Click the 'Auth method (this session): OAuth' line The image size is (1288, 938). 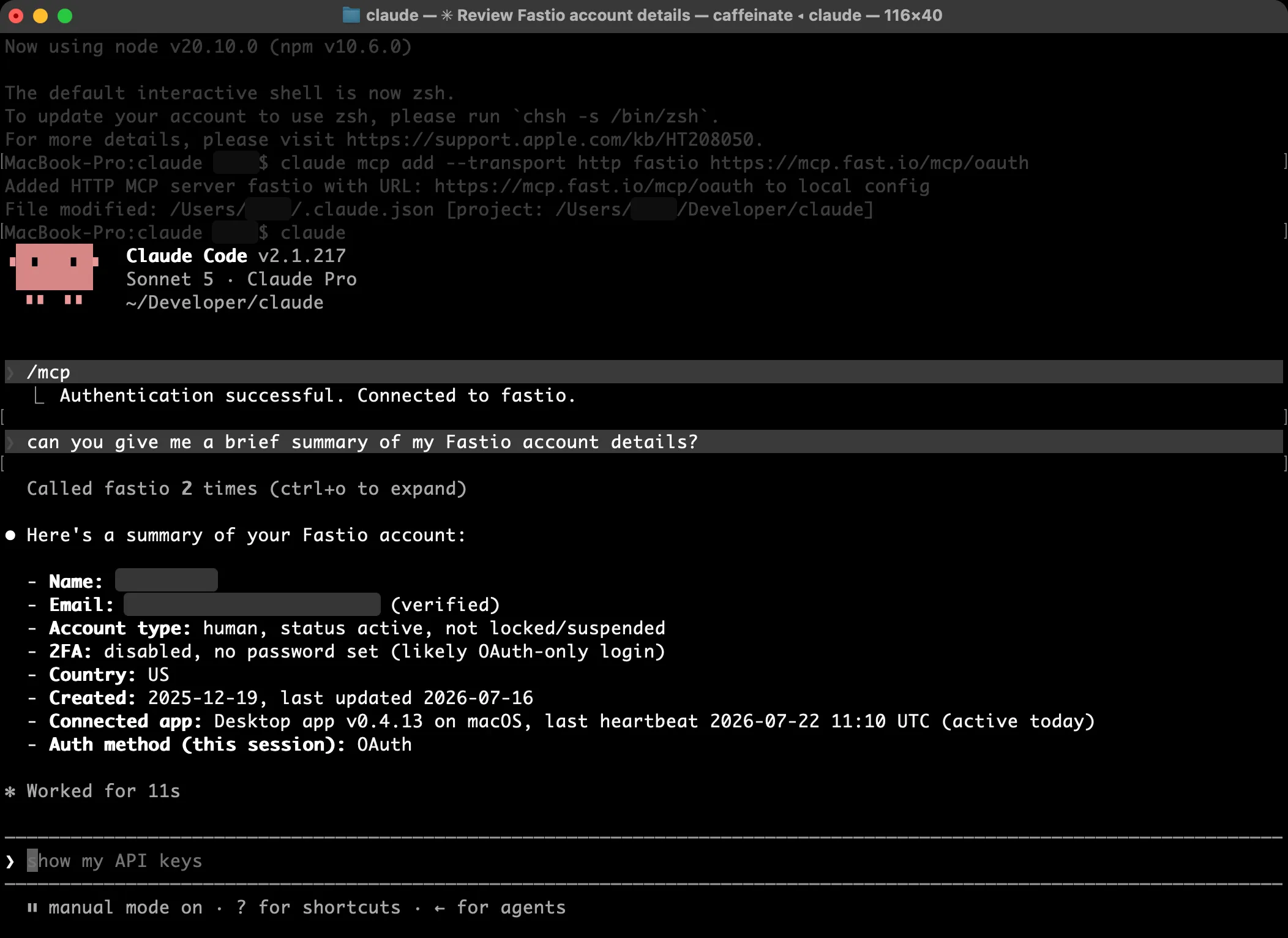click(230, 745)
